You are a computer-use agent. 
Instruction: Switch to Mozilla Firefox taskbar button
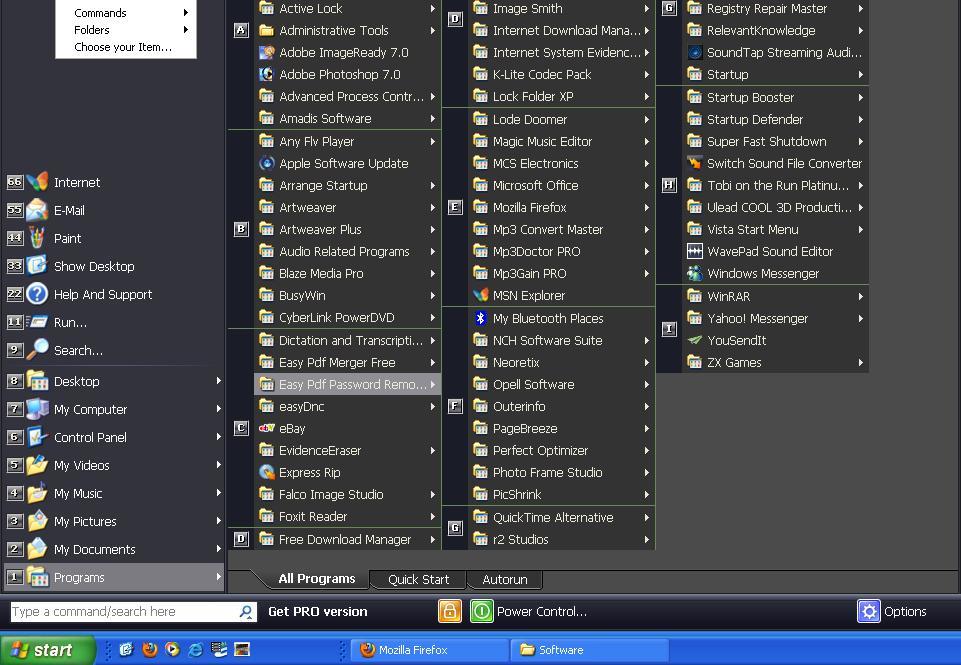429,650
